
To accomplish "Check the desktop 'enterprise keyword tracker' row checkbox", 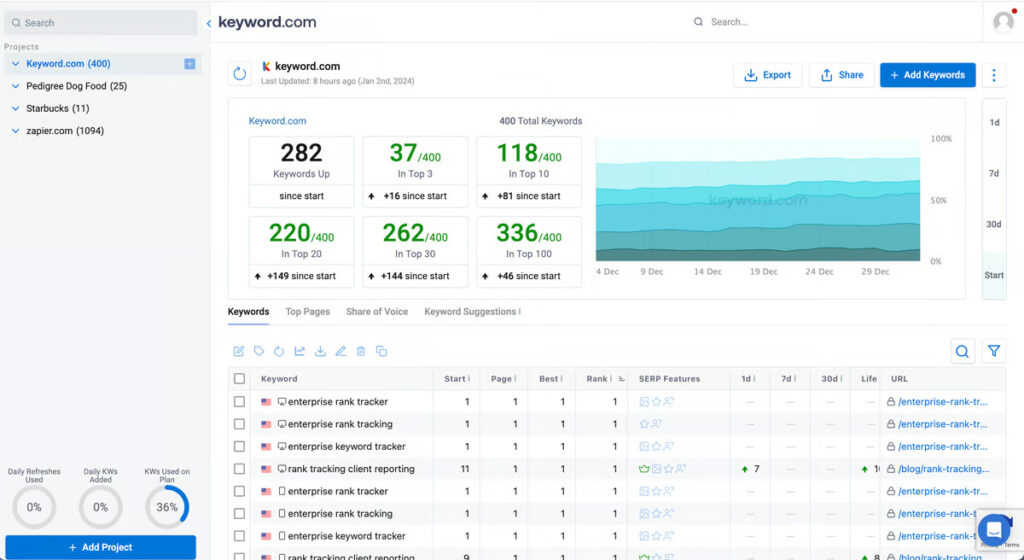I will [240, 446].
